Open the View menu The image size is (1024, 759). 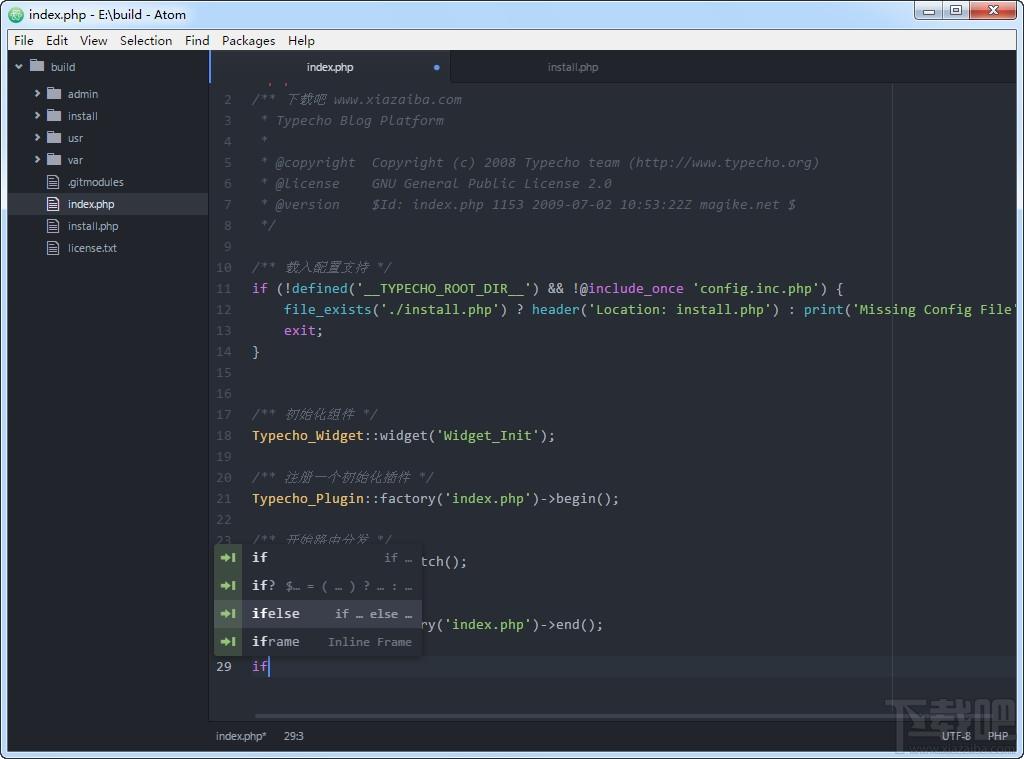tap(93, 40)
